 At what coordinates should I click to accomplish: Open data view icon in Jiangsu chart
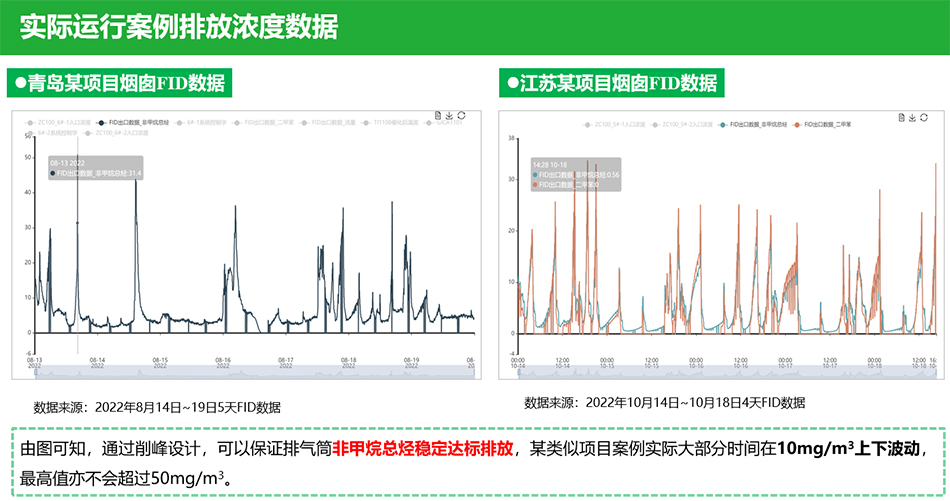tap(902, 118)
